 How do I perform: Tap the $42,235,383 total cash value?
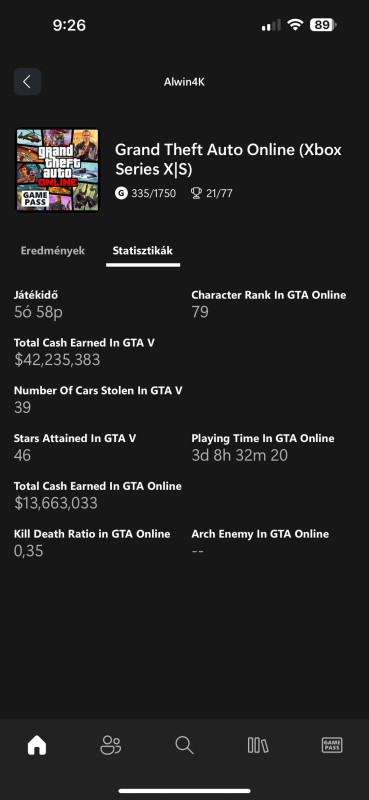[x=57, y=360]
